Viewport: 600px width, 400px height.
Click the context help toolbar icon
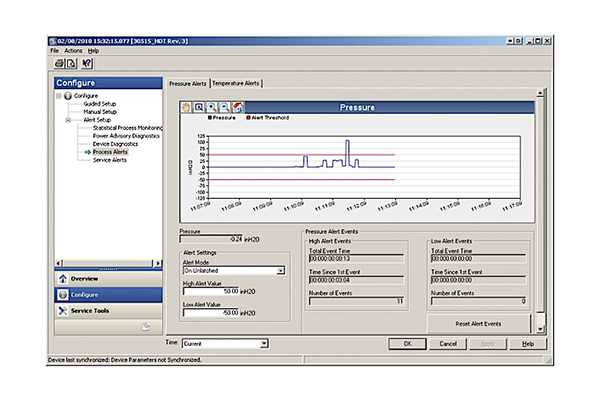87,63
